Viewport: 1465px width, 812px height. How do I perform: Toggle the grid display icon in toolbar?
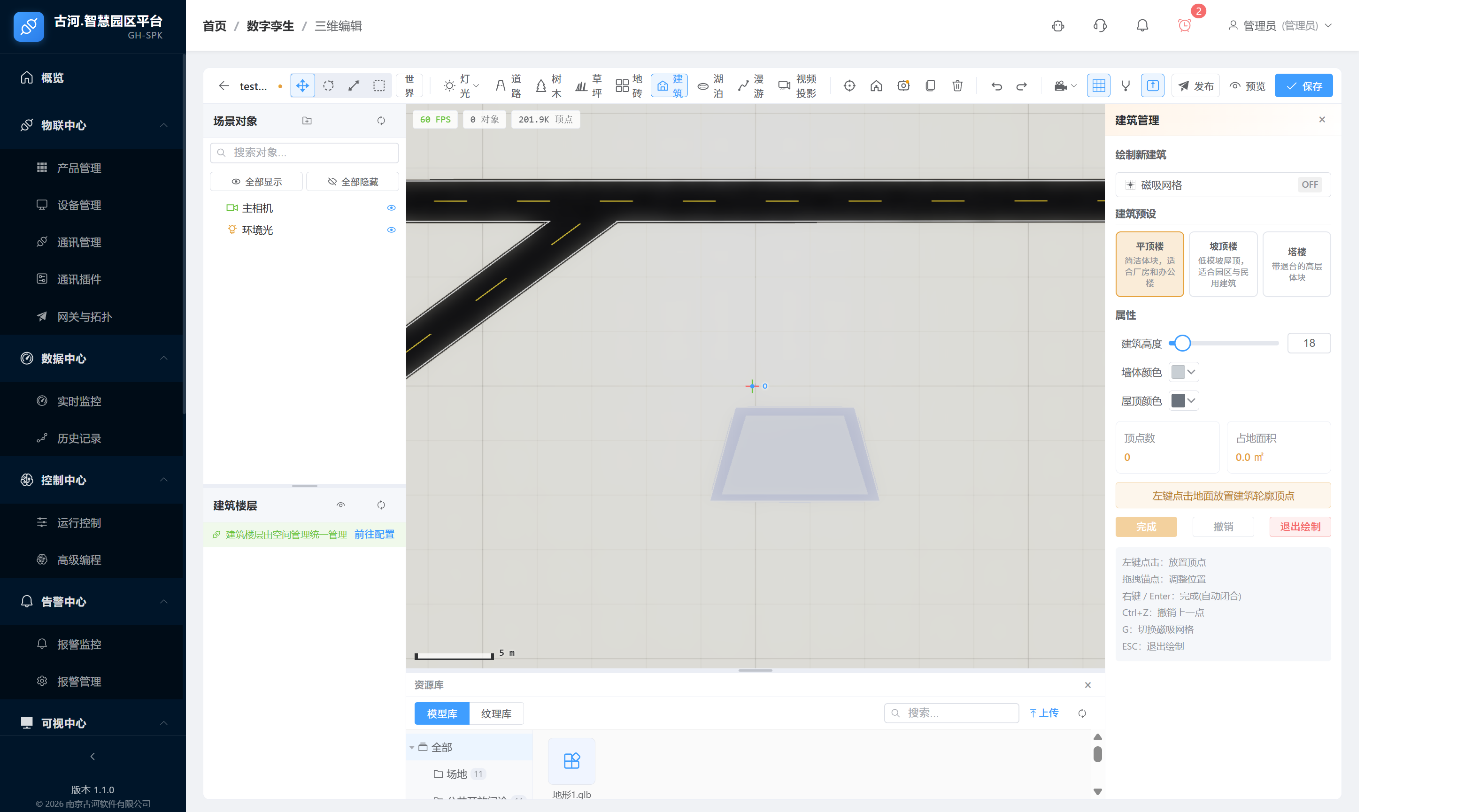tap(1098, 86)
